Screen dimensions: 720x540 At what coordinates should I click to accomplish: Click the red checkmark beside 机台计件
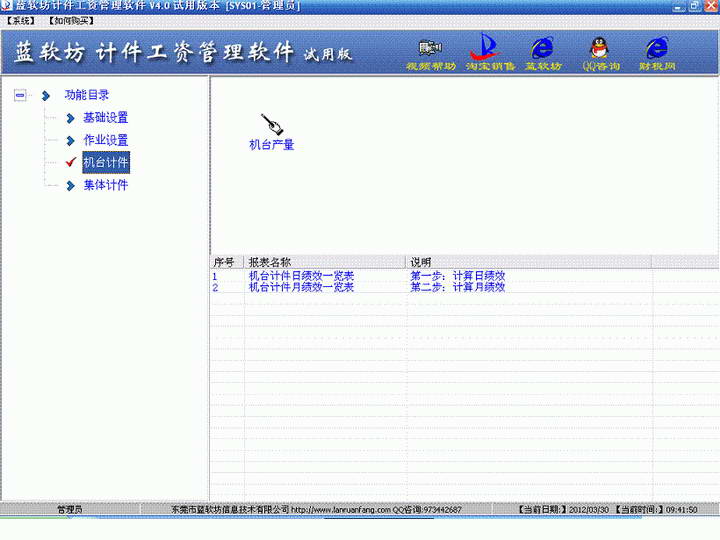71,162
